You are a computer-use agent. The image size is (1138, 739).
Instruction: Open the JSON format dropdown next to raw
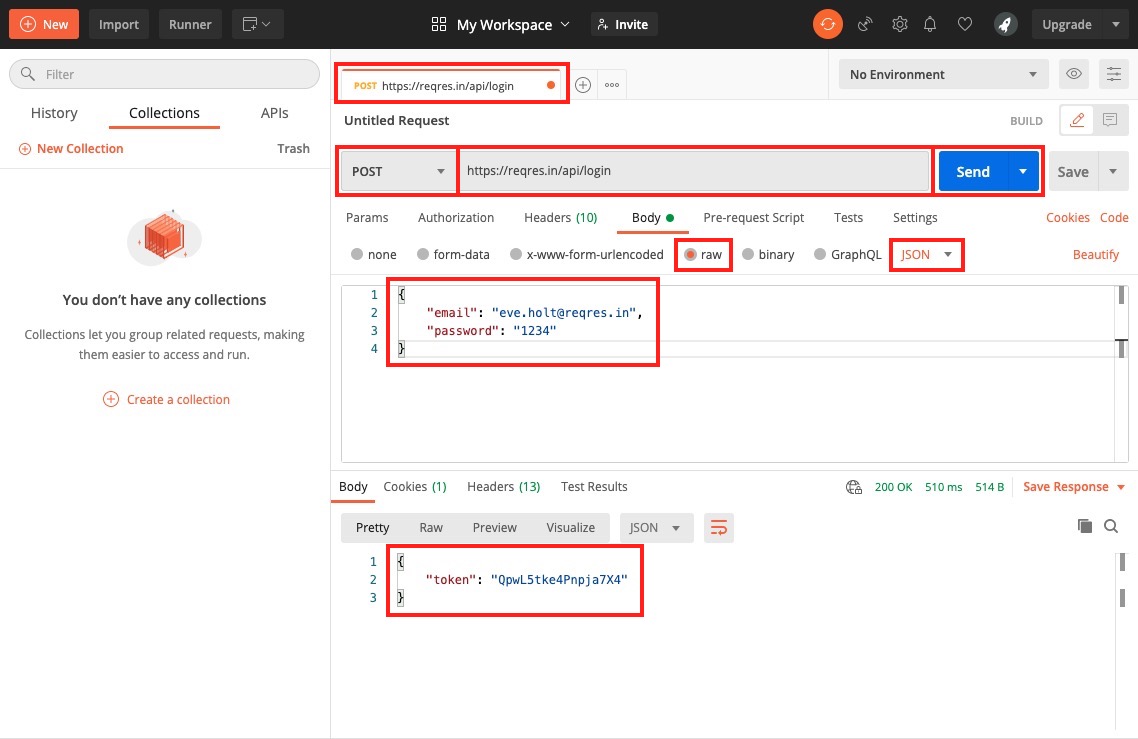click(x=926, y=255)
